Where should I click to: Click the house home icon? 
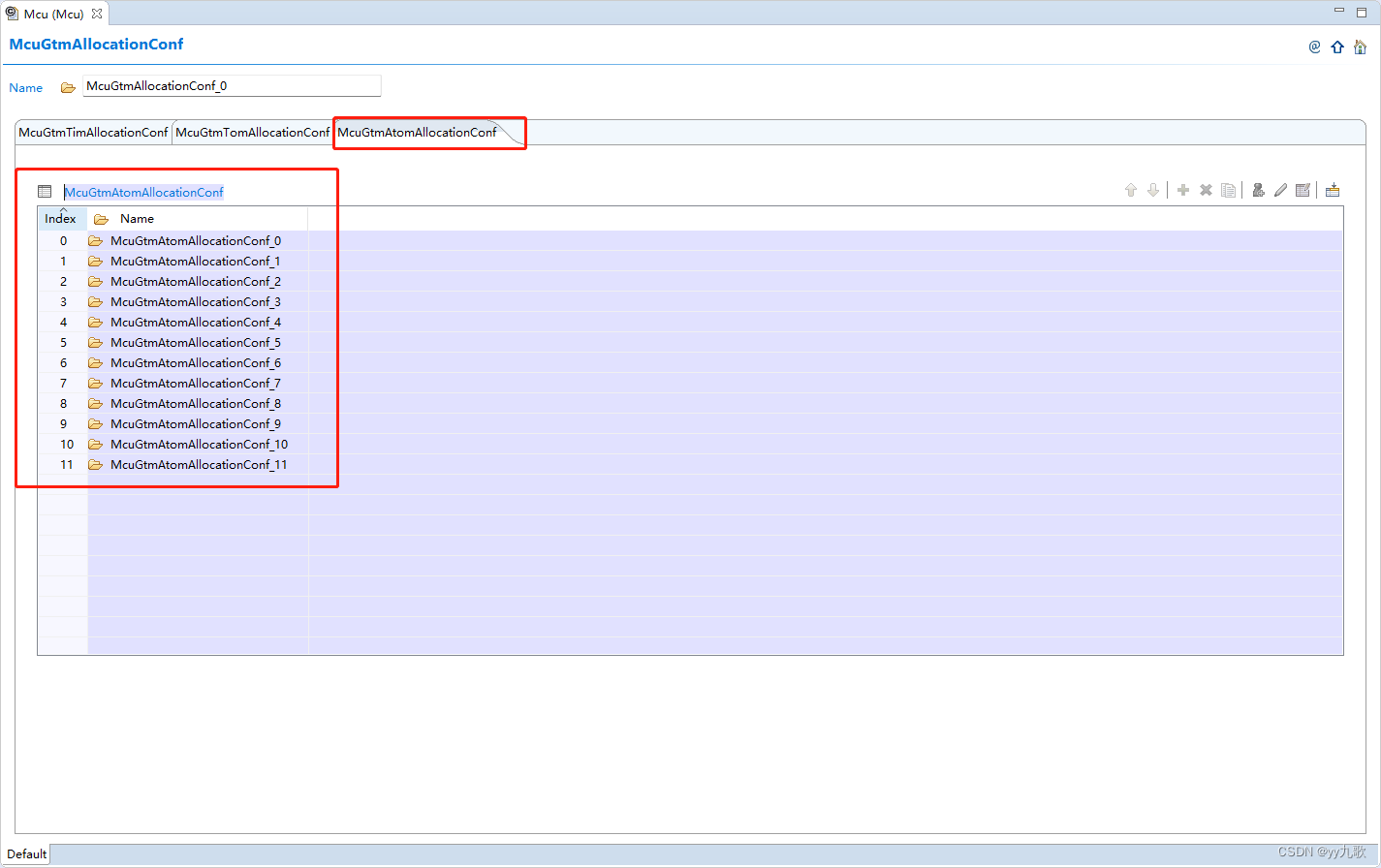(x=1361, y=46)
